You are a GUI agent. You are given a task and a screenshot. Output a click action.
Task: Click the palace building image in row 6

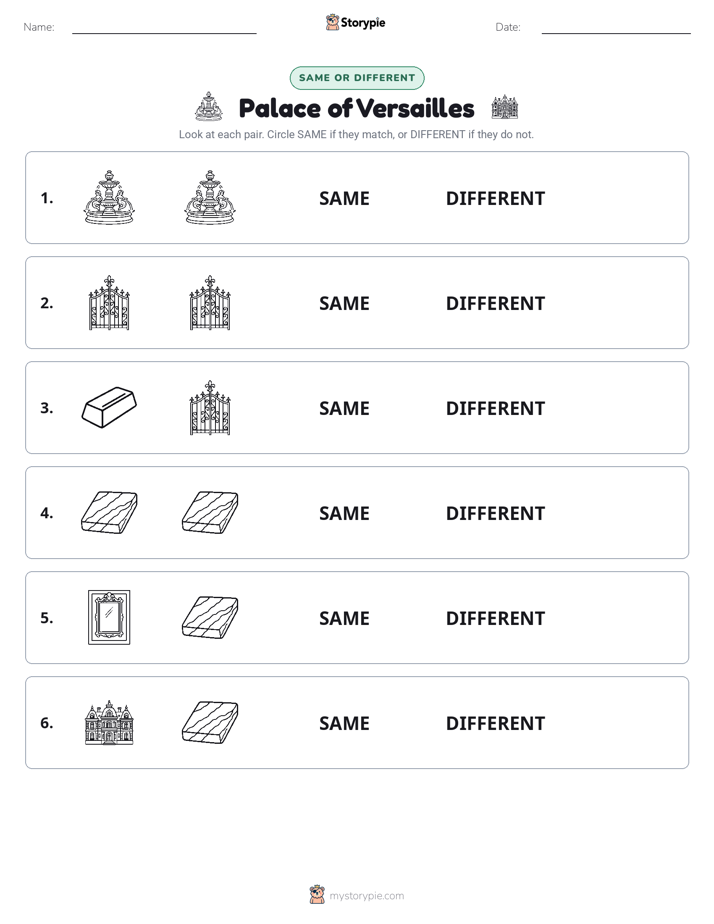(109, 722)
